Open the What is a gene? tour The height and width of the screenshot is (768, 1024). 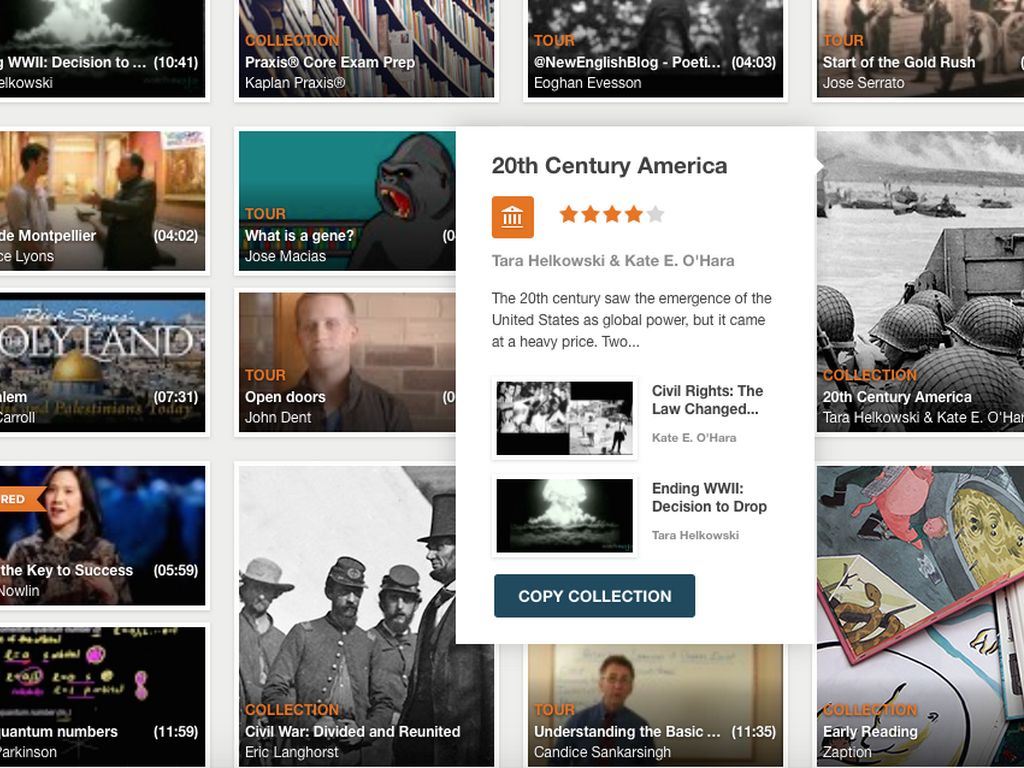pyautogui.click(x=346, y=200)
